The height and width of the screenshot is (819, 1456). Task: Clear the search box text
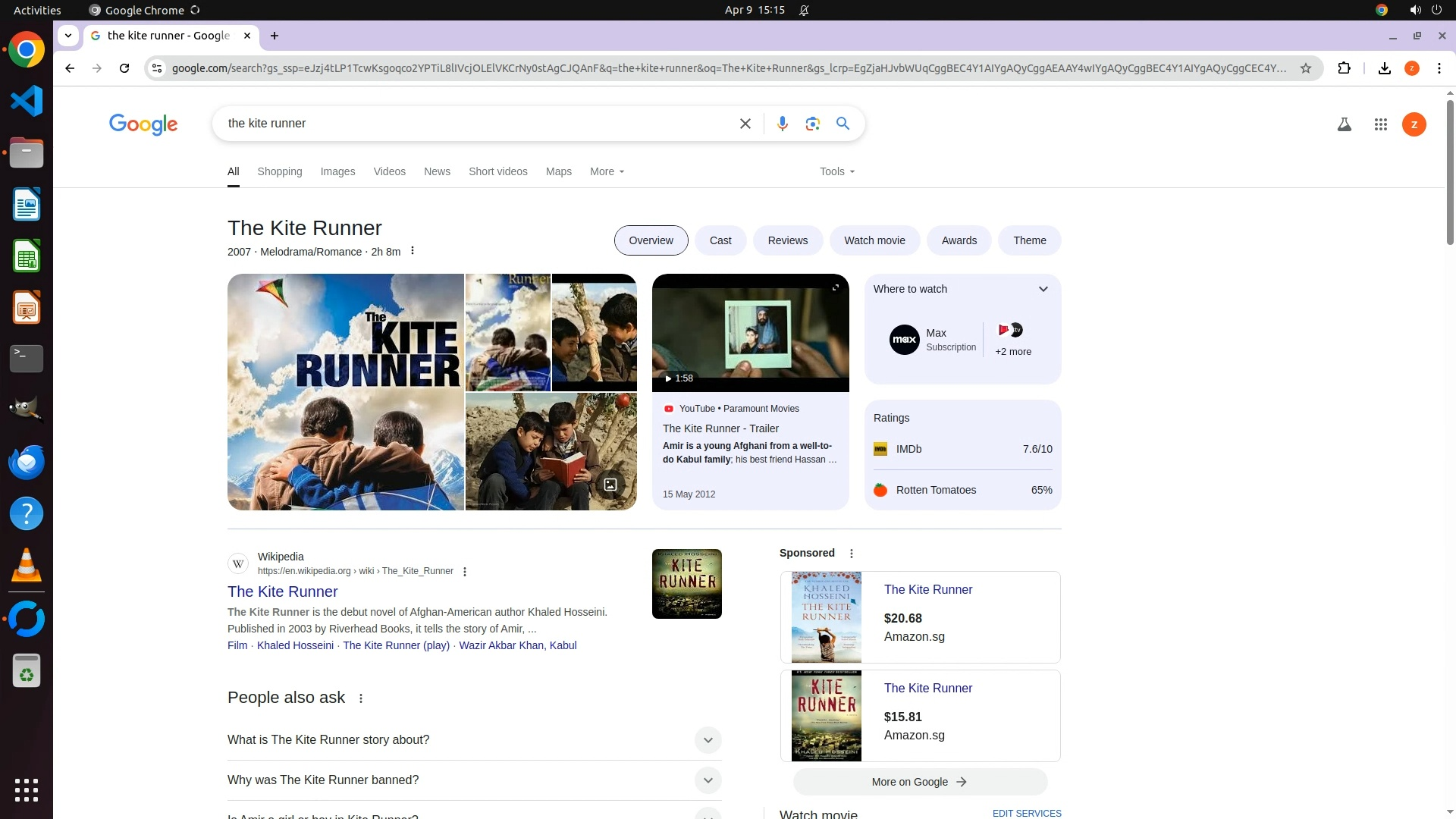point(745,124)
